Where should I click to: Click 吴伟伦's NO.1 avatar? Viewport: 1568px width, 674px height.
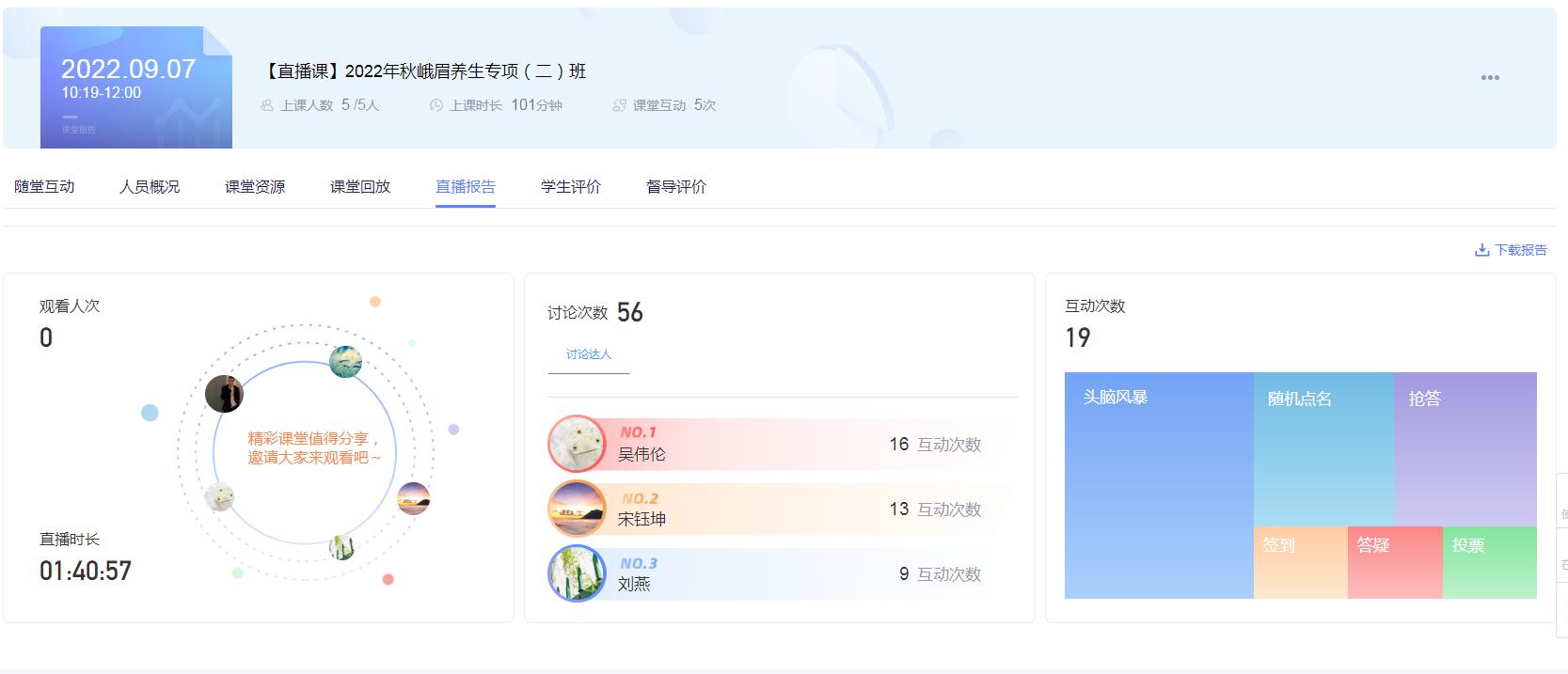click(577, 444)
